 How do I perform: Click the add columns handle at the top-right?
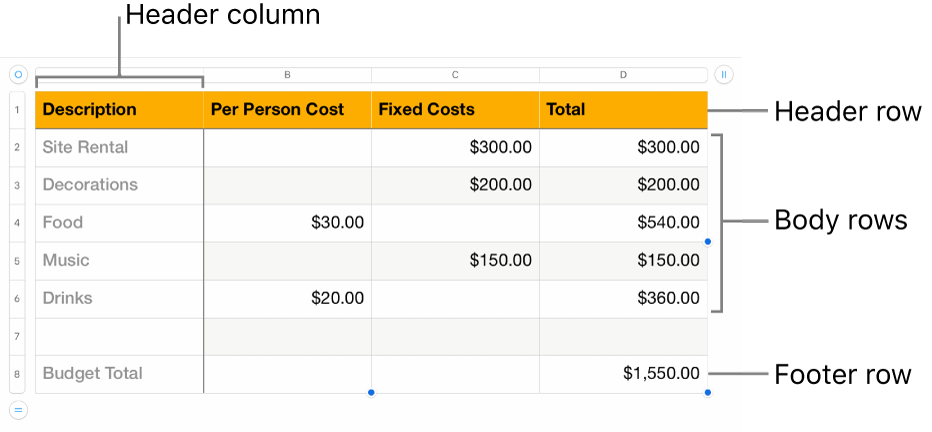(724, 74)
